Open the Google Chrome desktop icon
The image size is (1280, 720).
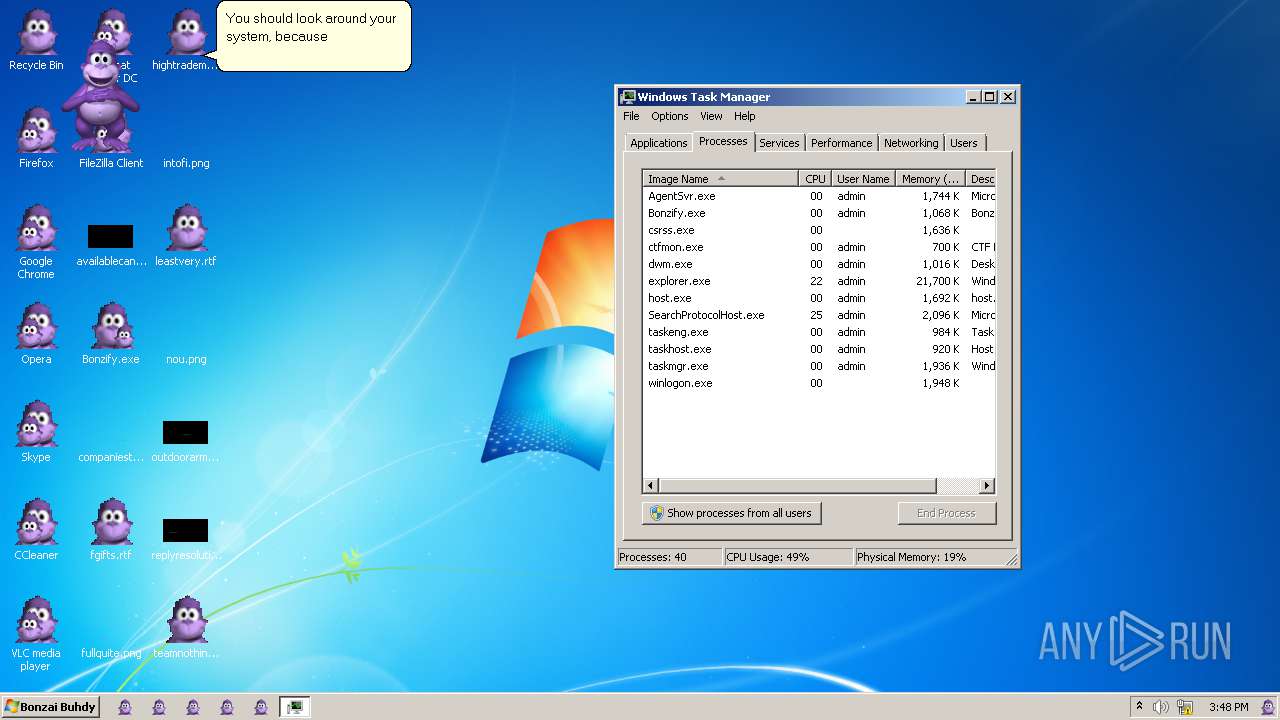36,242
